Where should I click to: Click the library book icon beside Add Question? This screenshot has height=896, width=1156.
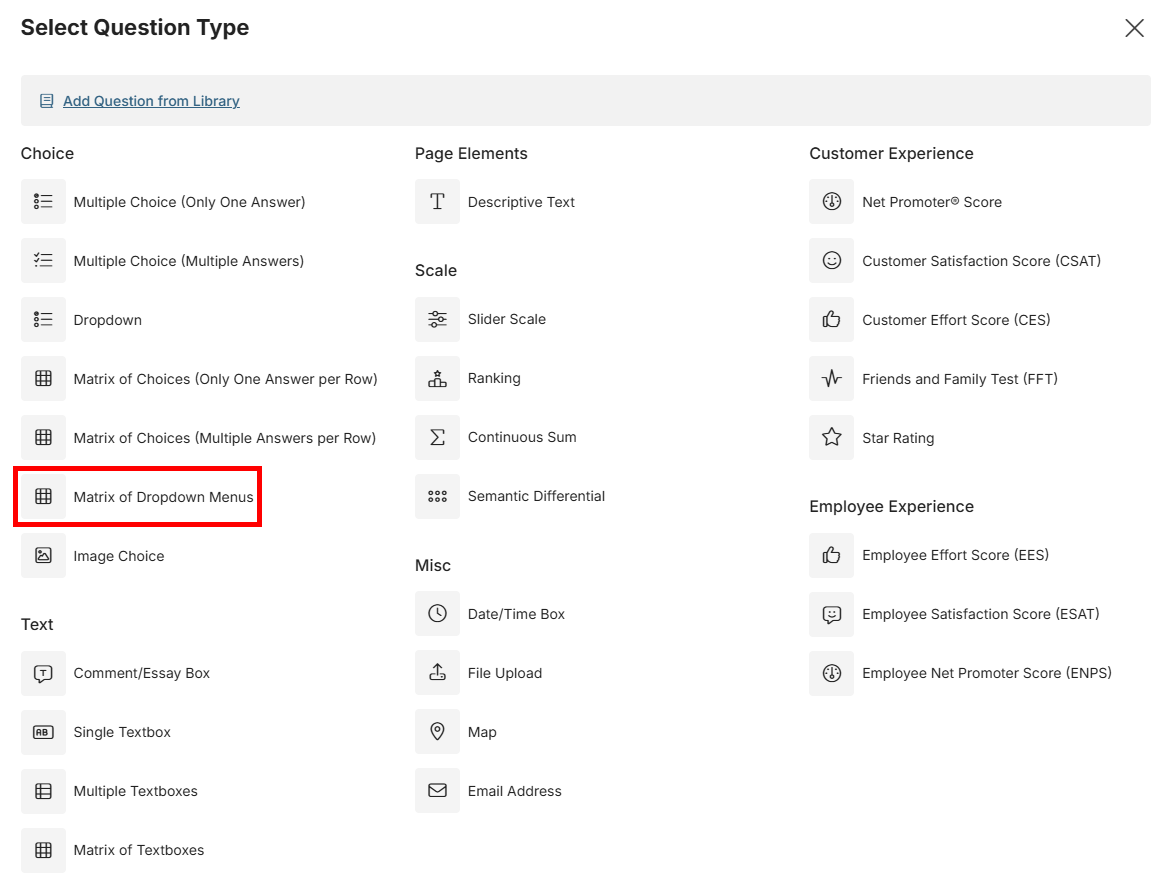pyautogui.click(x=46, y=101)
